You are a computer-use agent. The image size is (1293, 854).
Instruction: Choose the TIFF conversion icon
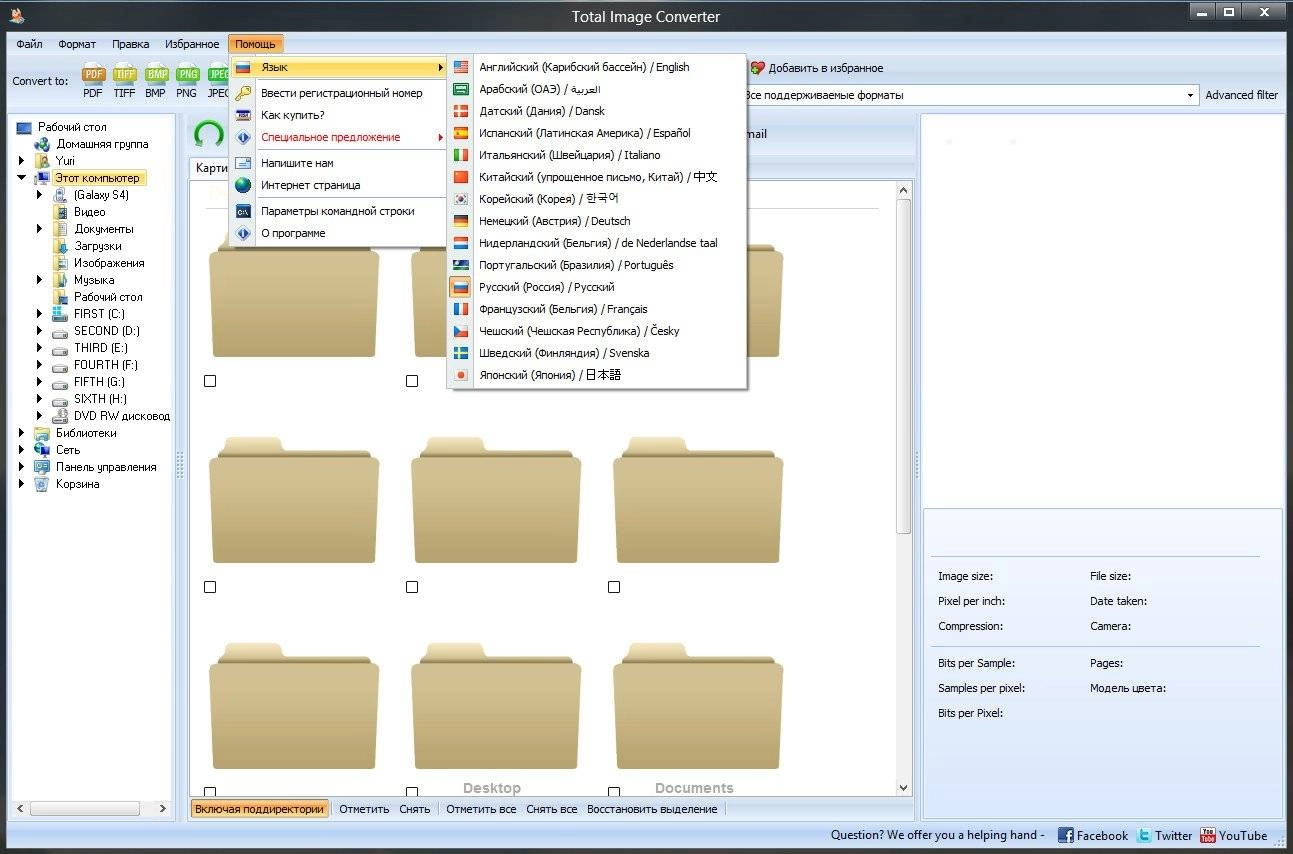[x=124, y=74]
